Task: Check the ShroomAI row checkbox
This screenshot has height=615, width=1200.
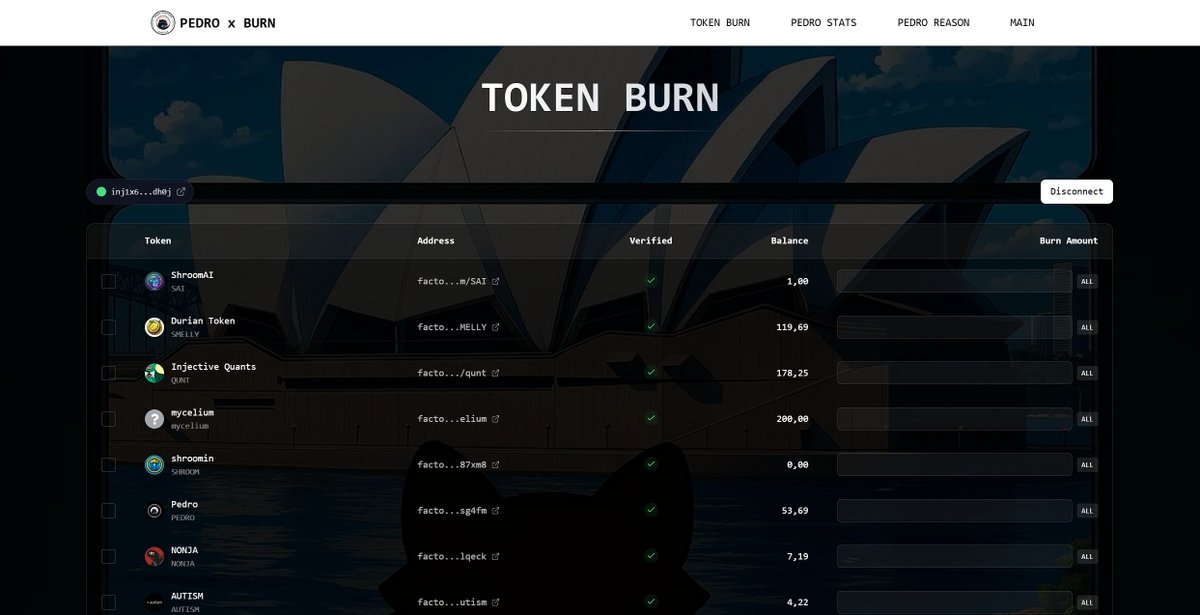Action: [108, 281]
